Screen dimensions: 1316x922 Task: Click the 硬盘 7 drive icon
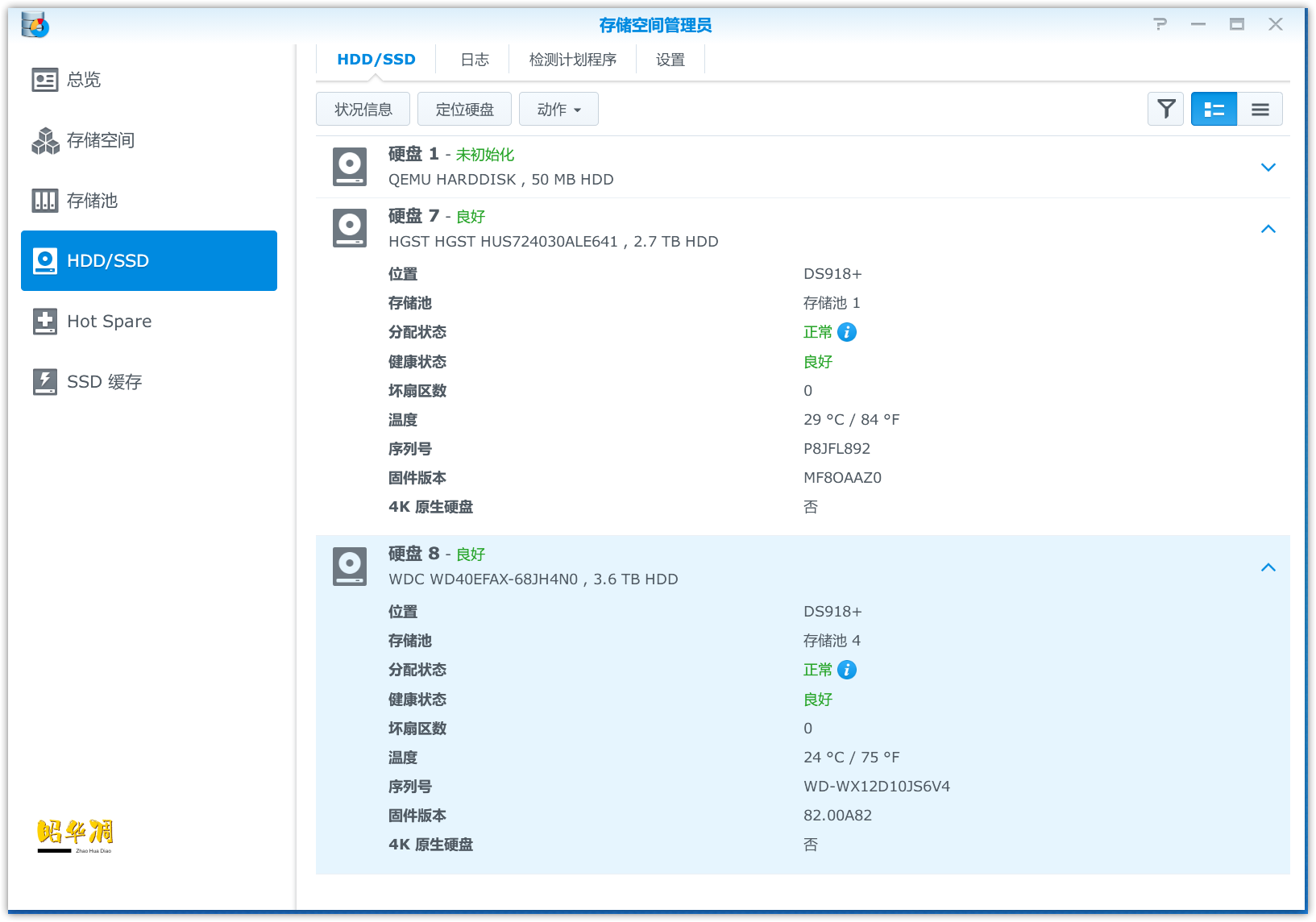(x=350, y=228)
